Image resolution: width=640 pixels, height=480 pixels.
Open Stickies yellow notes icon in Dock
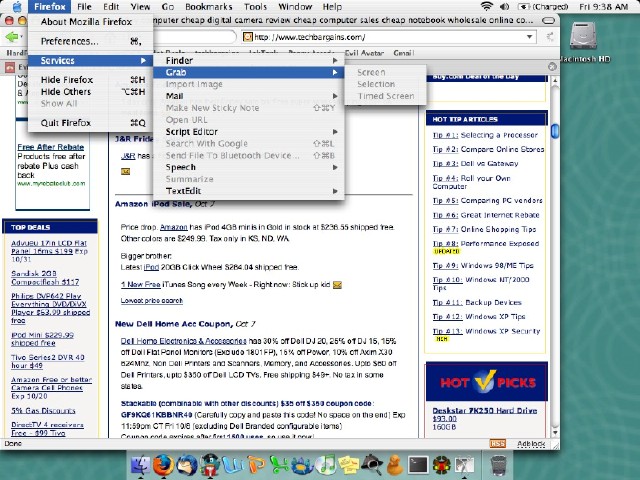click(x=348, y=465)
